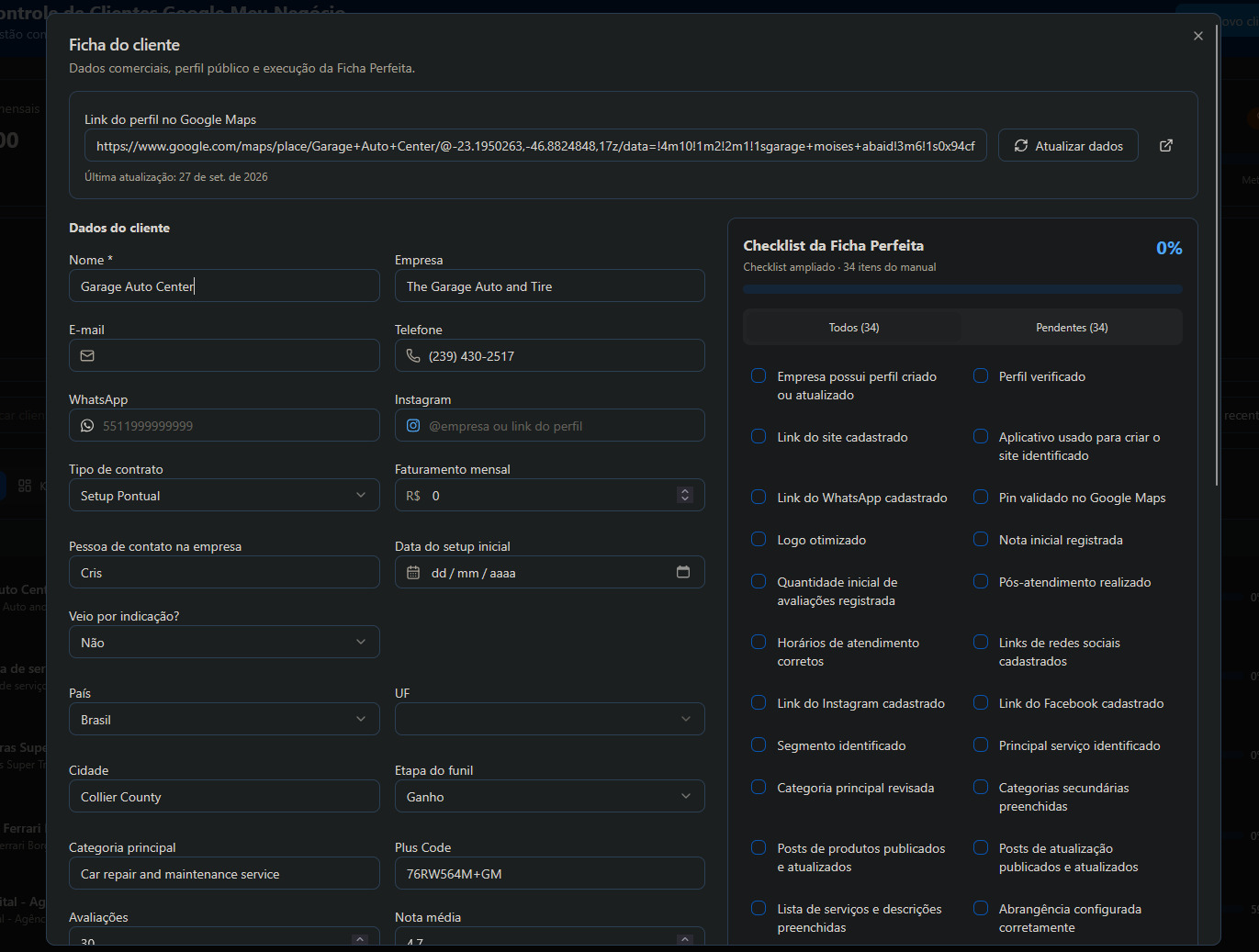The width and height of the screenshot is (1259, 952).
Task: Check 'Quantidade inicial de avaliações registrada'
Action: tap(759, 581)
